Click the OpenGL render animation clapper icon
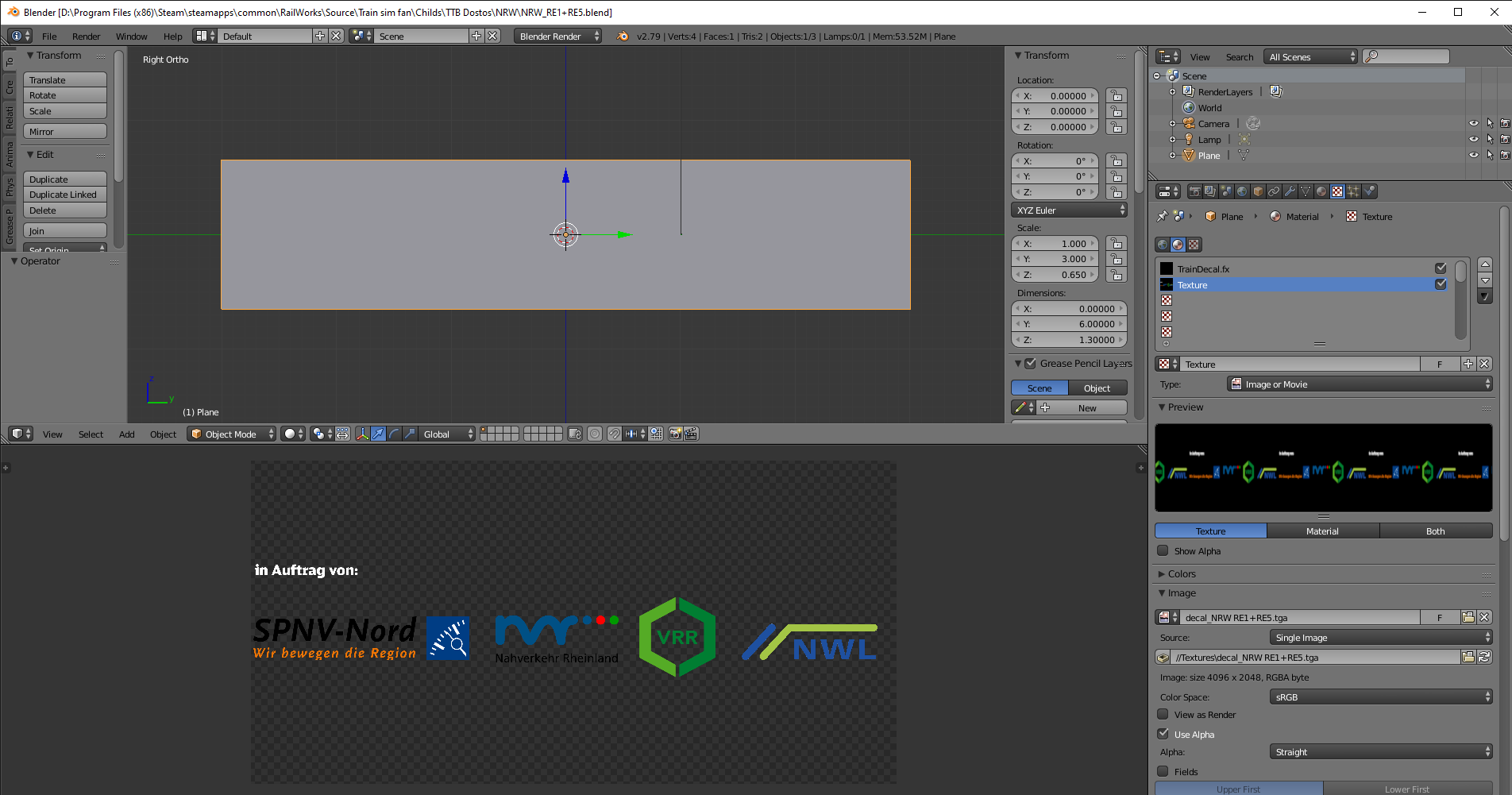Screen dimensions: 1512x795 (691, 434)
